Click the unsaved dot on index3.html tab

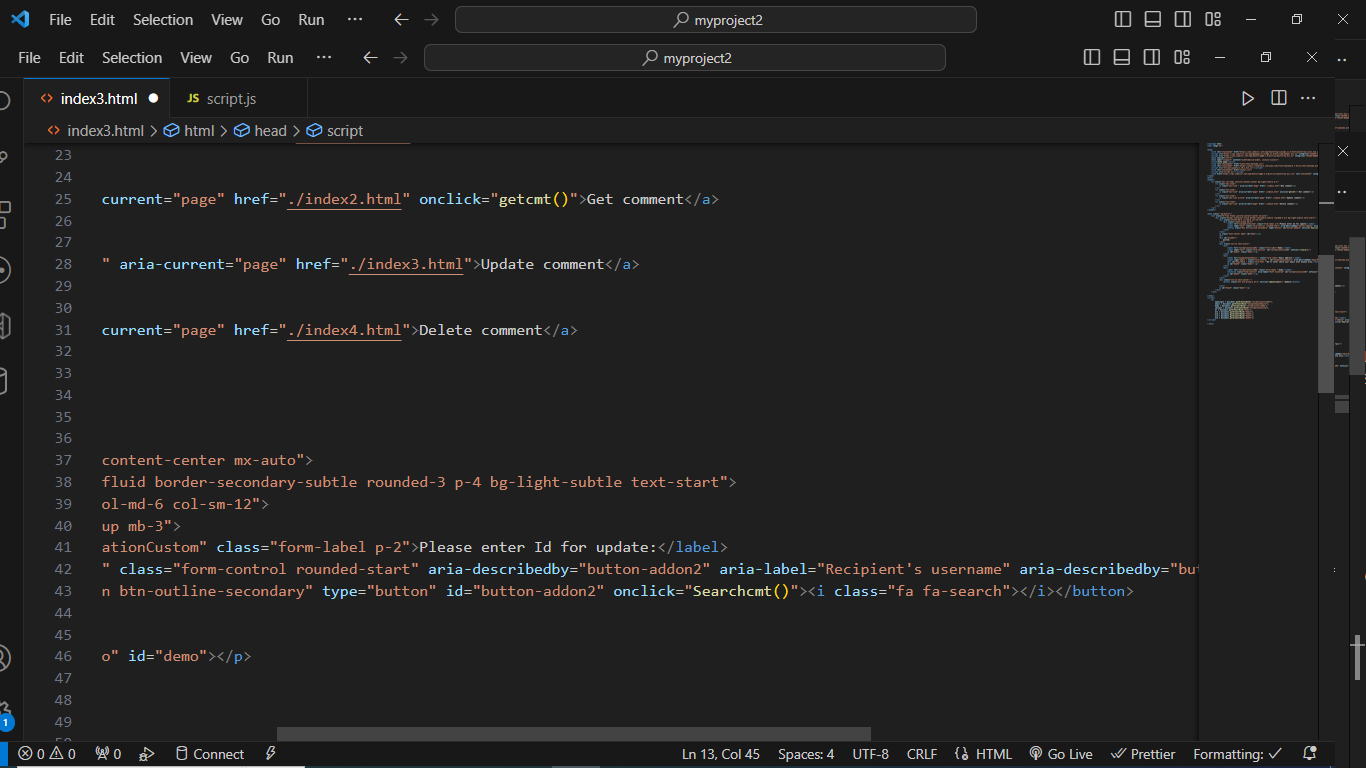pyautogui.click(x=153, y=98)
